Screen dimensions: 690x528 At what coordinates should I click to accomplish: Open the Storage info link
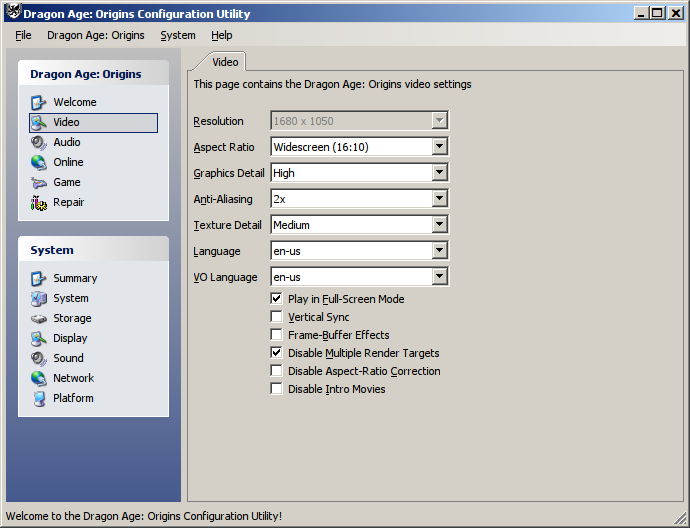[72, 318]
